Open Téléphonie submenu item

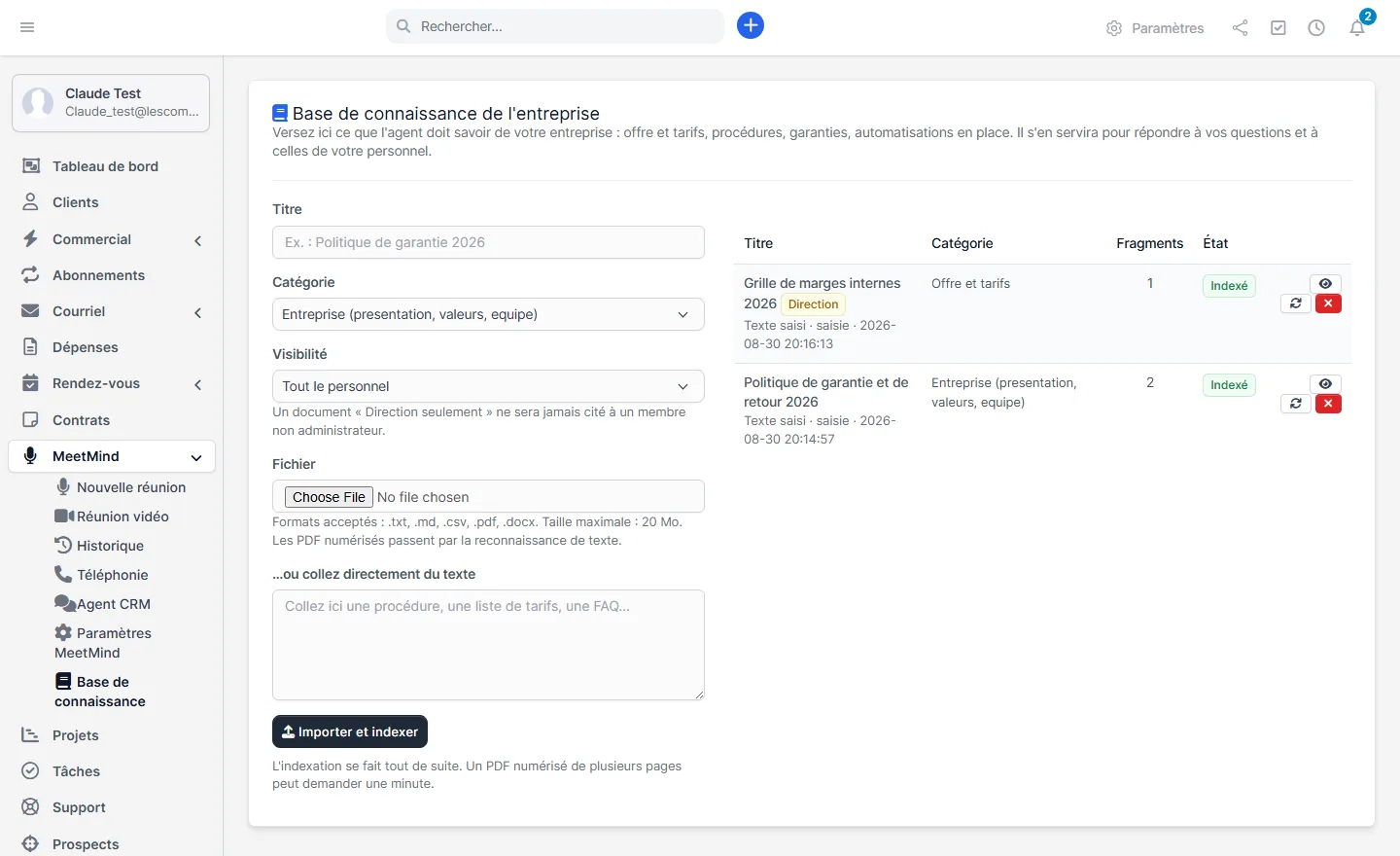coord(101,575)
